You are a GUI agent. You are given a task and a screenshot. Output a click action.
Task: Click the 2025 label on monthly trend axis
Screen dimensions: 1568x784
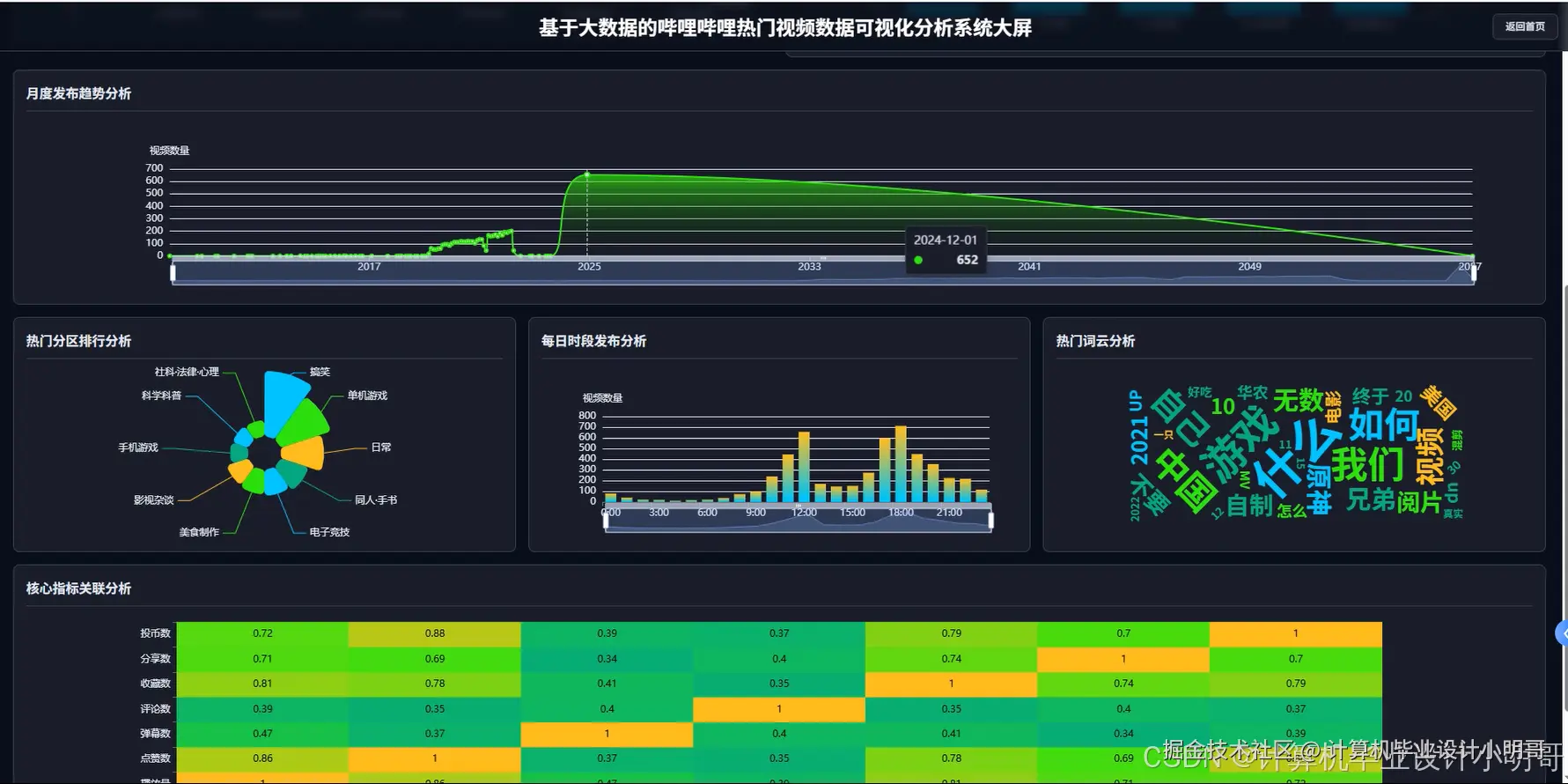(589, 266)
